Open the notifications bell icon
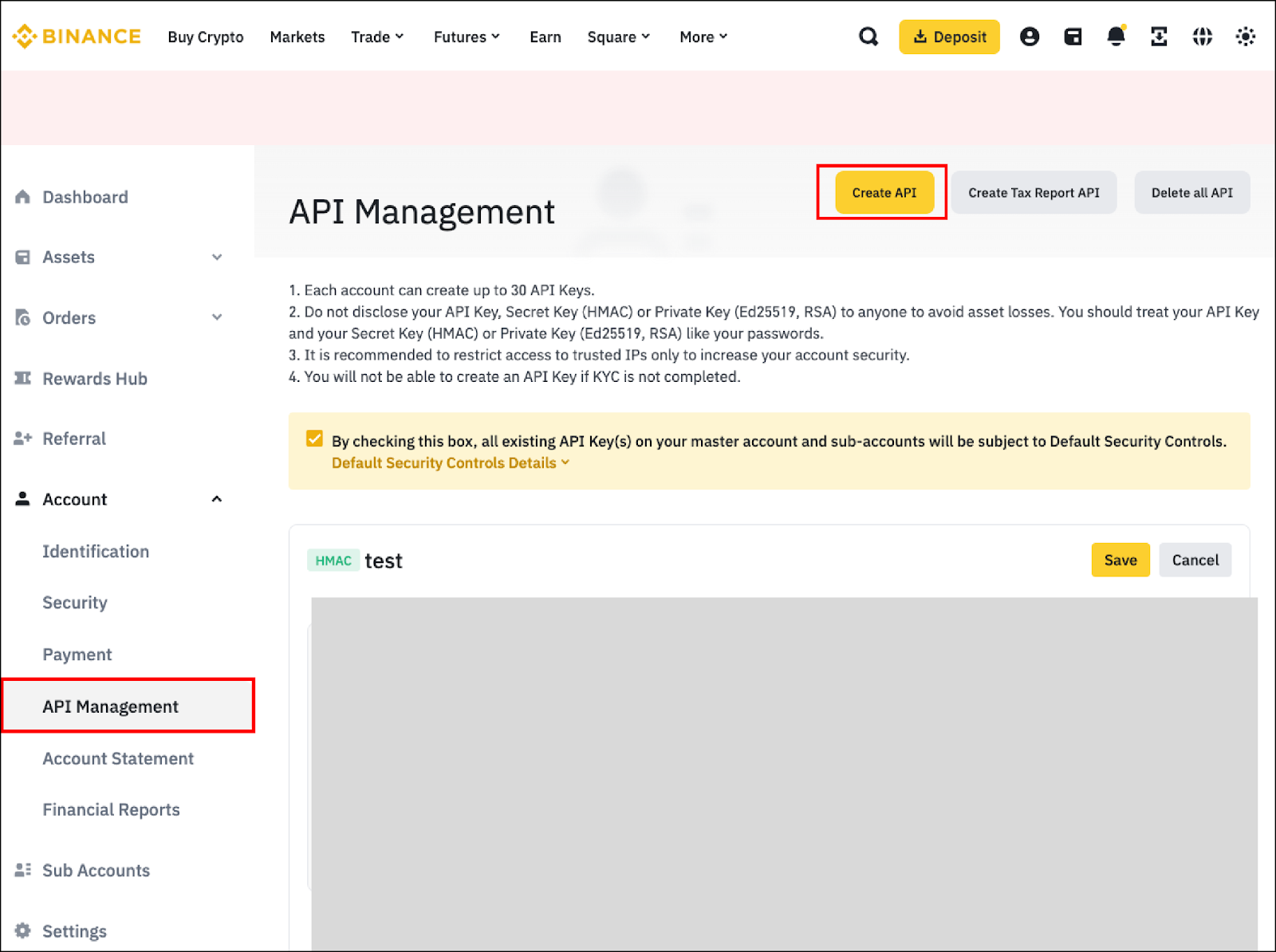The width and height of the screenshot is (1276, 952). [x=1116, y=37]
